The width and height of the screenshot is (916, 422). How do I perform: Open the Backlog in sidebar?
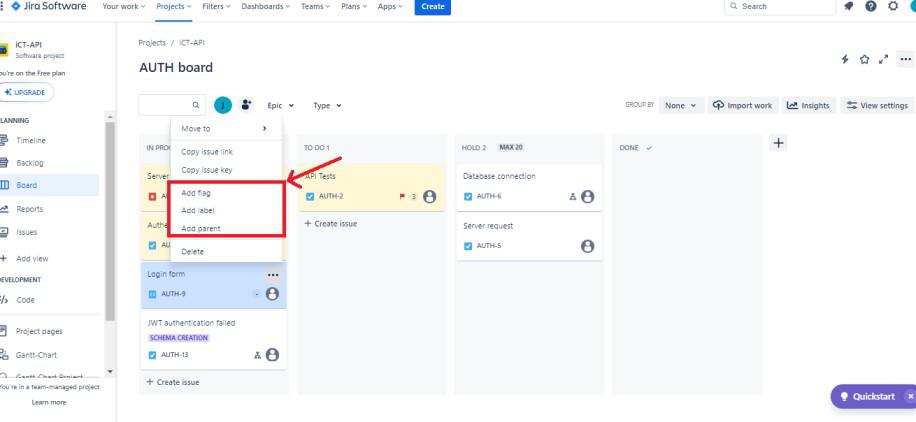[30, 163]
